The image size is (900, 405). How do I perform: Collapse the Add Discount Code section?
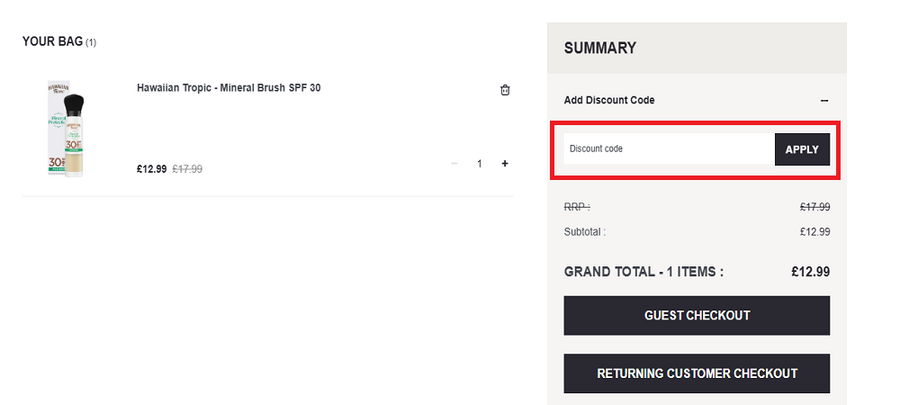[x=824, y=100]
